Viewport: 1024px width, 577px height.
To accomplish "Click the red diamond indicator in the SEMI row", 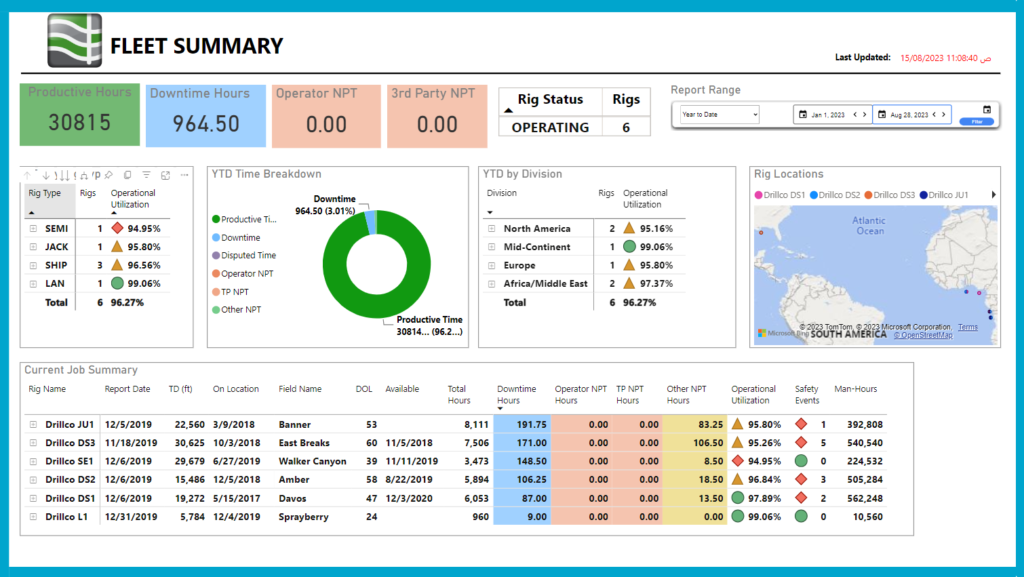I will (117, 228).
